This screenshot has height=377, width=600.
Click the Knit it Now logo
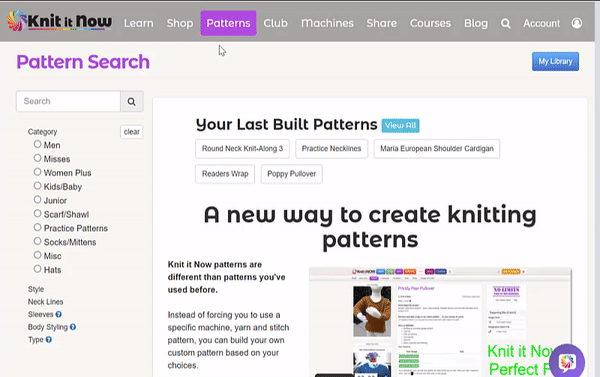pyautogui.click(x=60, y=21)
